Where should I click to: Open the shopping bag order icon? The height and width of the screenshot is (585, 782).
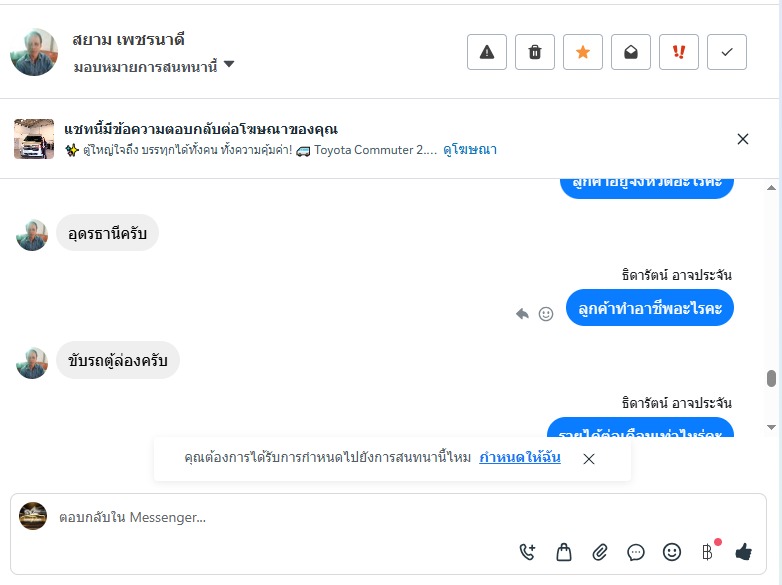point(564,551)
